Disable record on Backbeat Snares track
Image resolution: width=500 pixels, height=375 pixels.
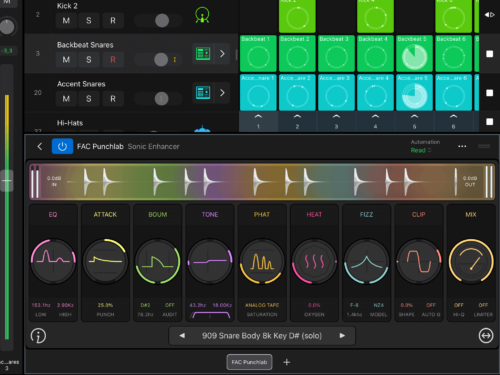point(113,60)
